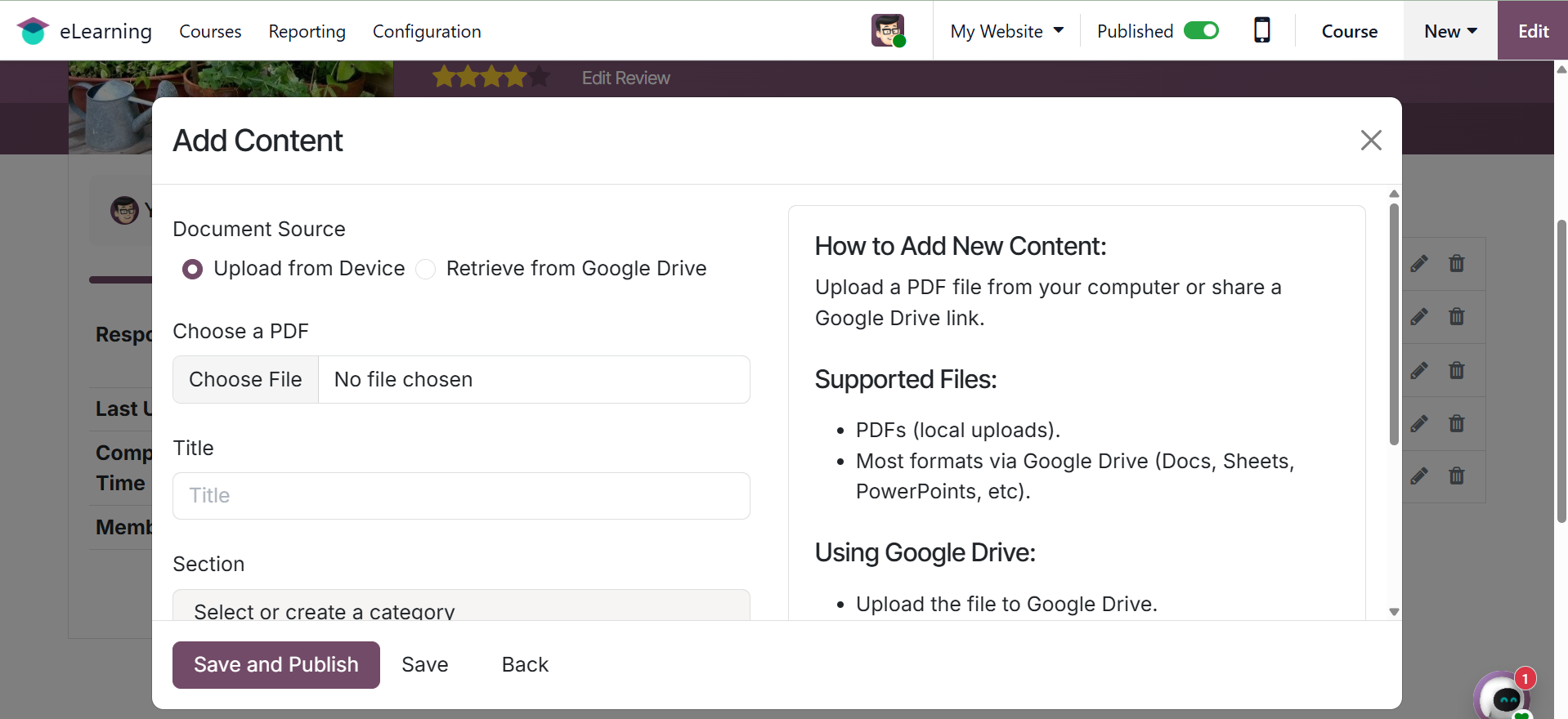Click into the Title input field
The width and height of the screenshot is (1568, 719).
click(x=461, y=496)
